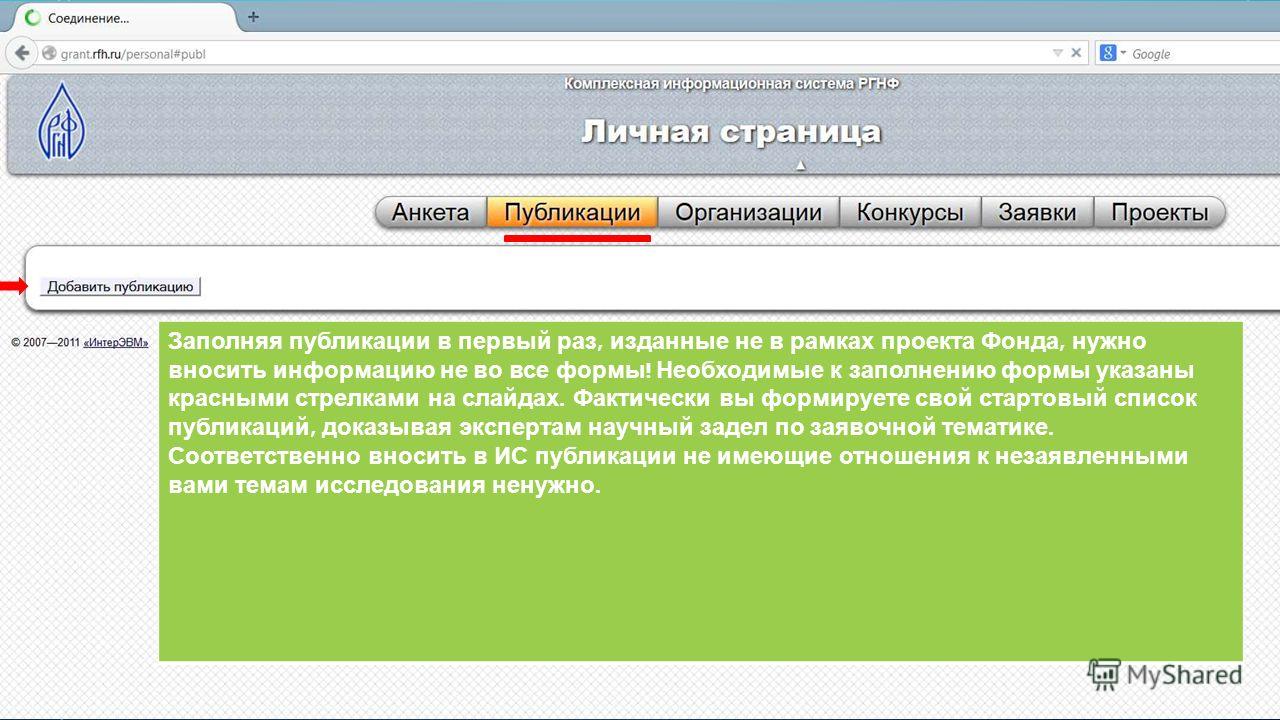The width and height of the screenshot is (1280, 720).
Task: Select the Соединение… browser tab
Action: point(126,18)
